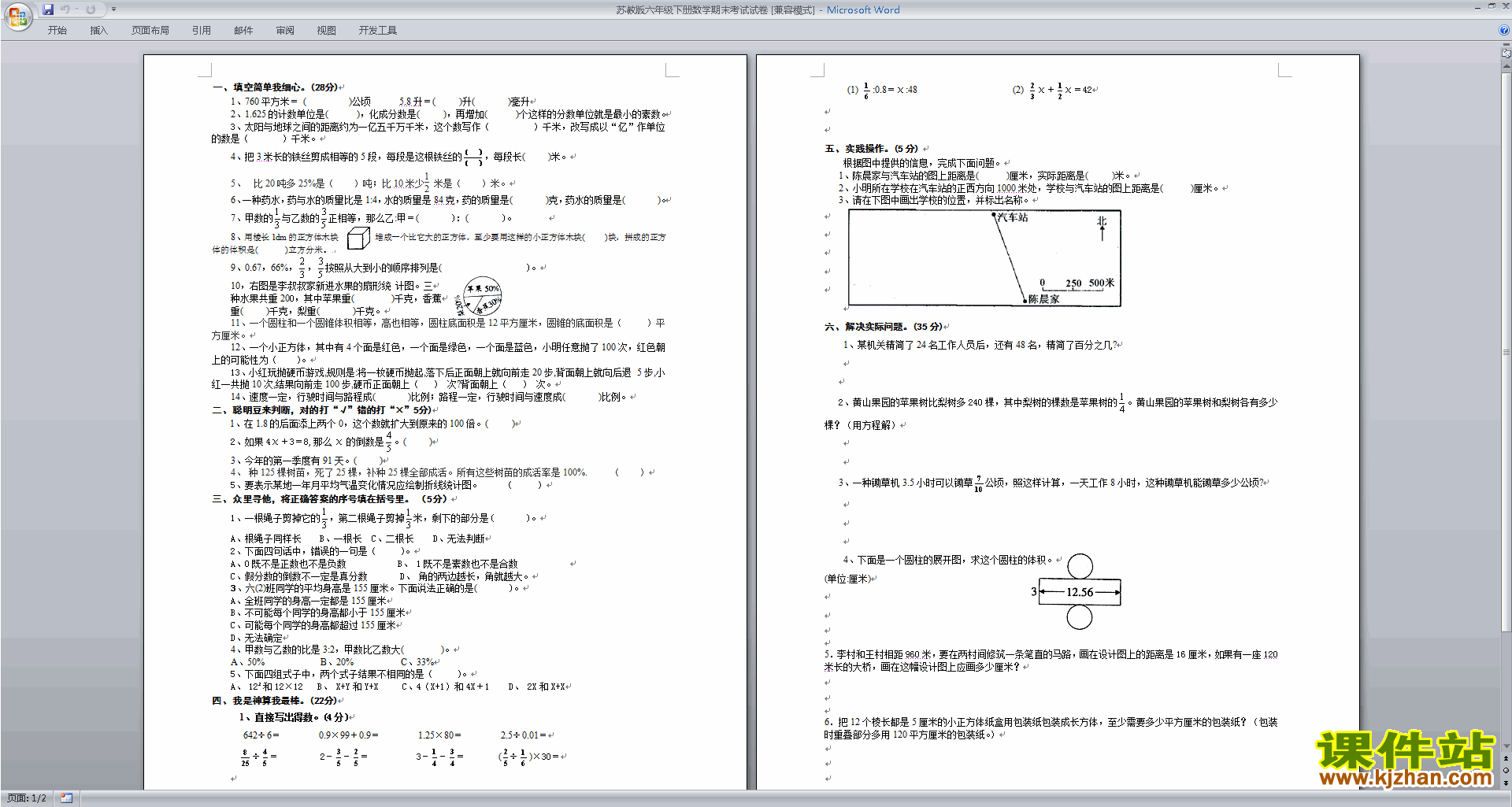Go to next page with double-down arrow
The image size is (1512, 807).
1506,783
